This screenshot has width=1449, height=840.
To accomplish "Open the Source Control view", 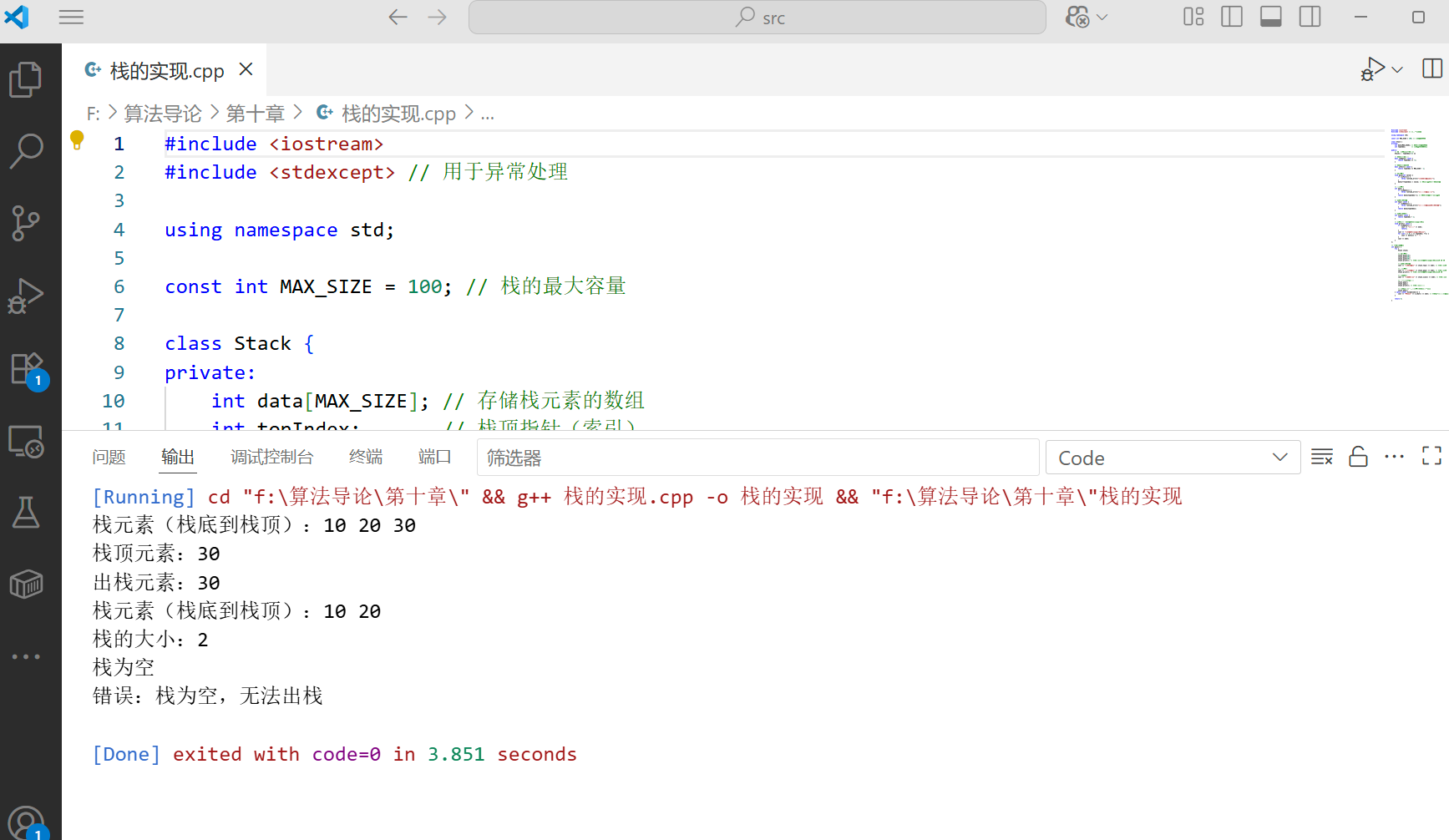I will point(26,223).
